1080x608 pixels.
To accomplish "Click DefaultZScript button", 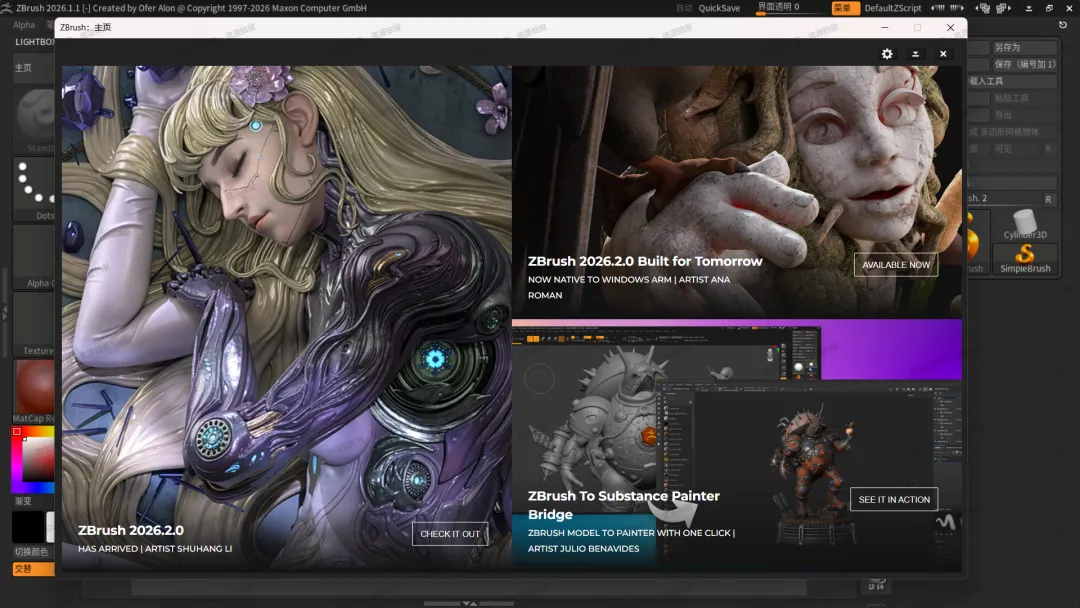I will [893, 8].
